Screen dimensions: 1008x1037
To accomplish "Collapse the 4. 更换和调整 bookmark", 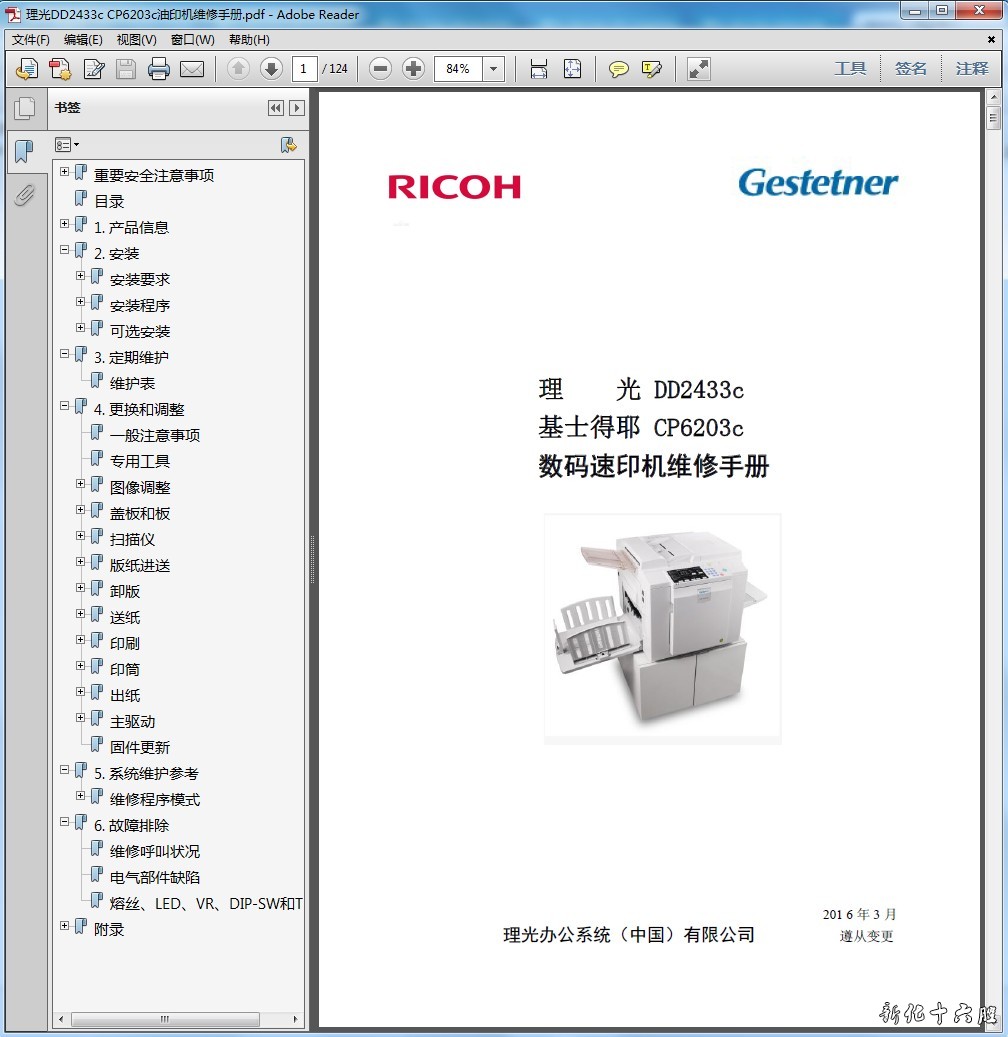I will (65, 406).
